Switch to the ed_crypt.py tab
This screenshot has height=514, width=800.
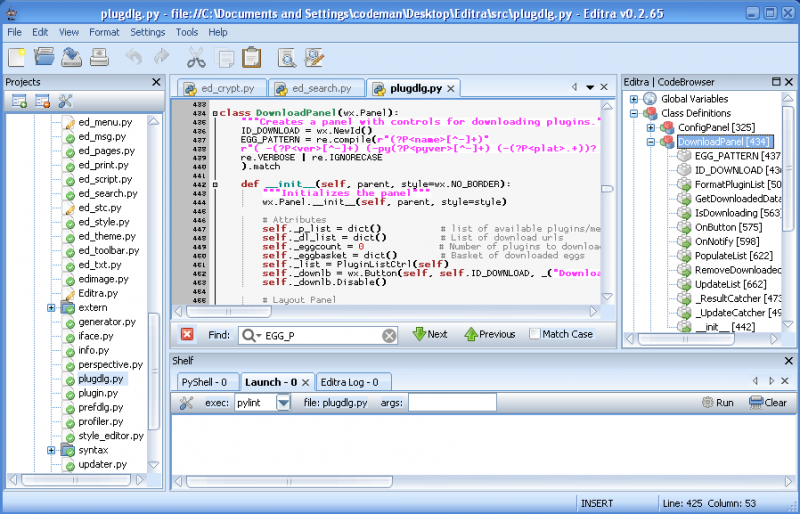click(x=222, y=88)
